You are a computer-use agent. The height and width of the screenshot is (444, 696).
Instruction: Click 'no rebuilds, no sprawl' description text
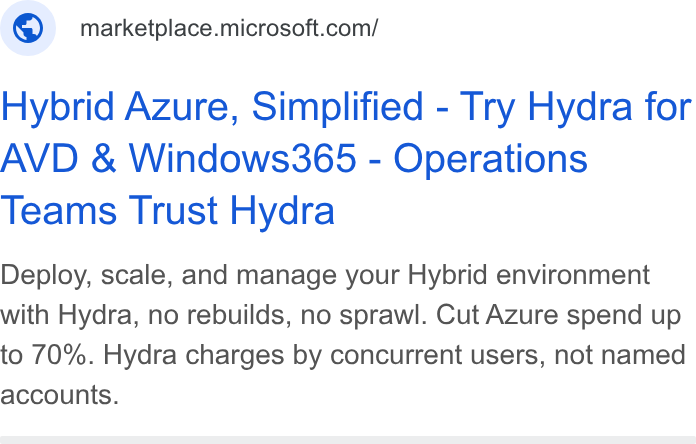coord(284,315)
